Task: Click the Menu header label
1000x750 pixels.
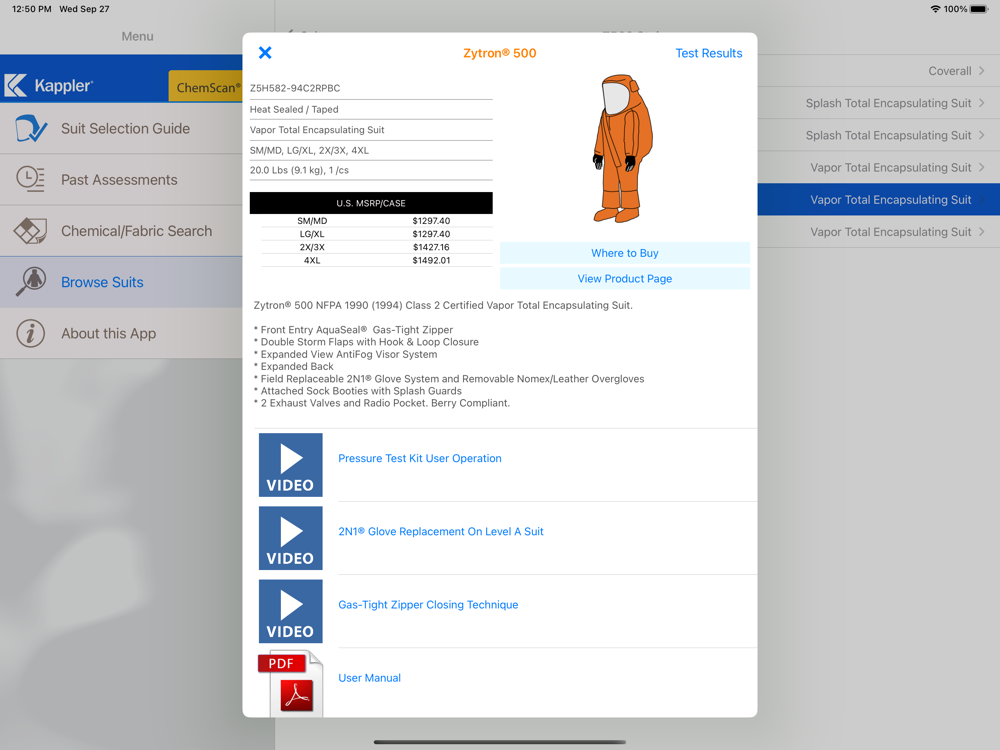Action: 137,36
